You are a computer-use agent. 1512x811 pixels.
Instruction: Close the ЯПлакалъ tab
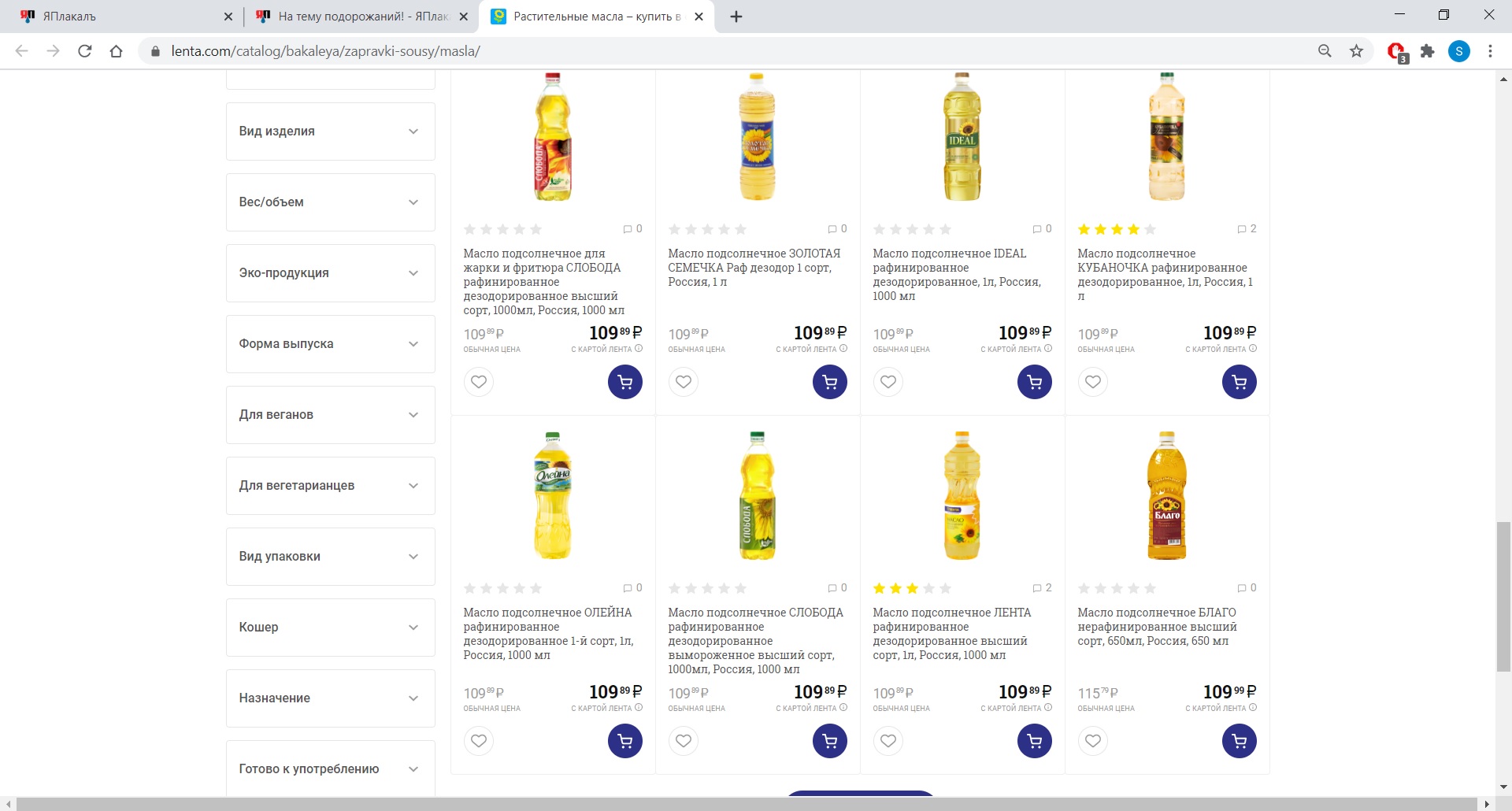[x=228, y=17]
